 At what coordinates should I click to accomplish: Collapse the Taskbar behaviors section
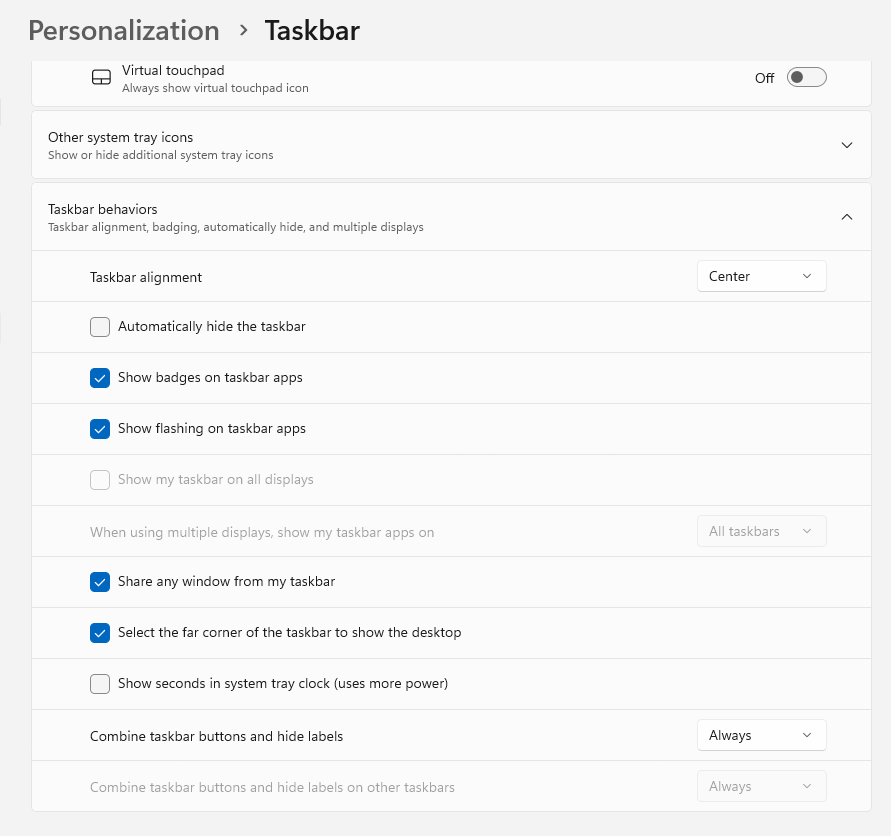(847, 217)
